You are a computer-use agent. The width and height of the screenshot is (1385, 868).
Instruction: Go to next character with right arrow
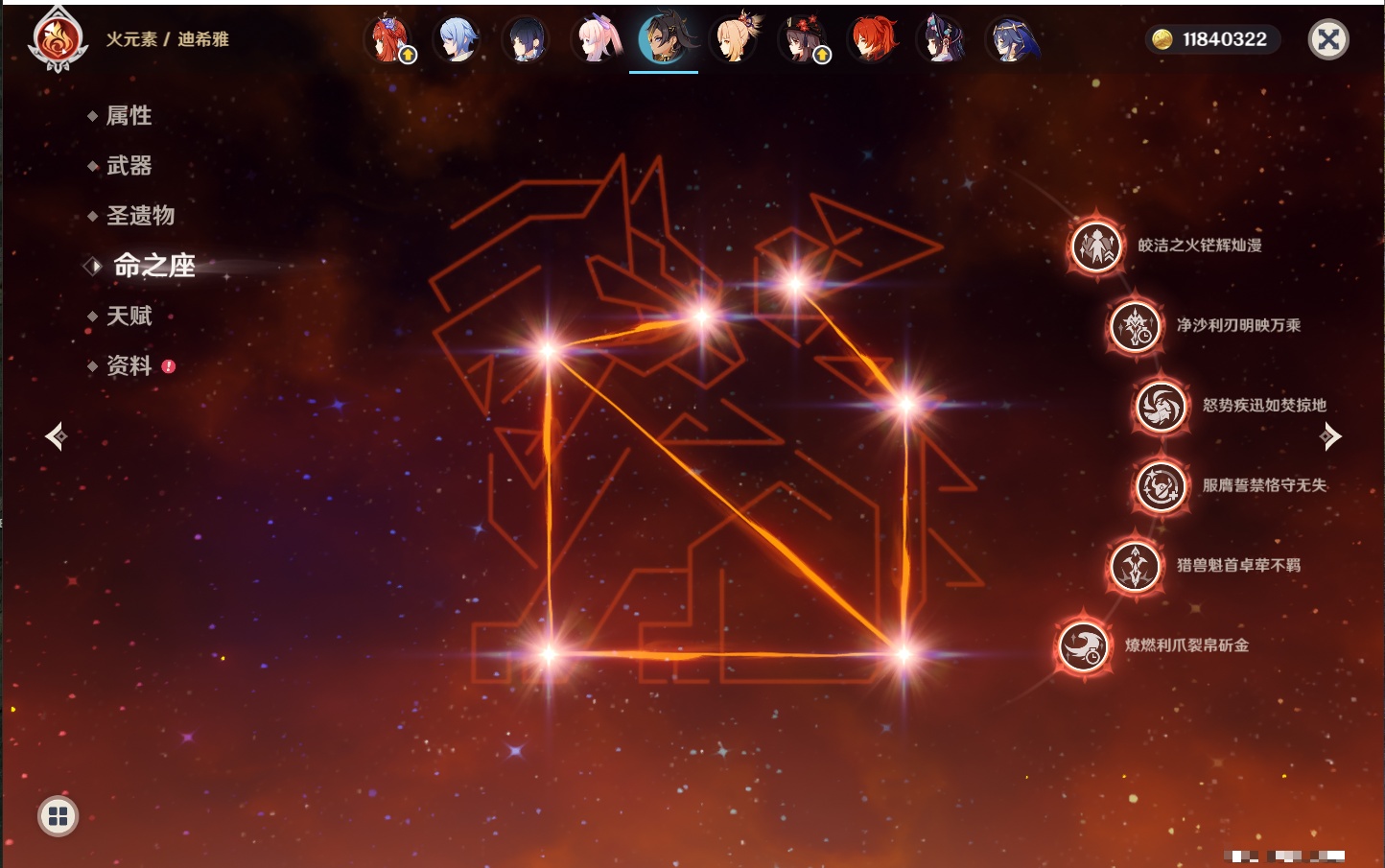click(x=1329, y=436)
